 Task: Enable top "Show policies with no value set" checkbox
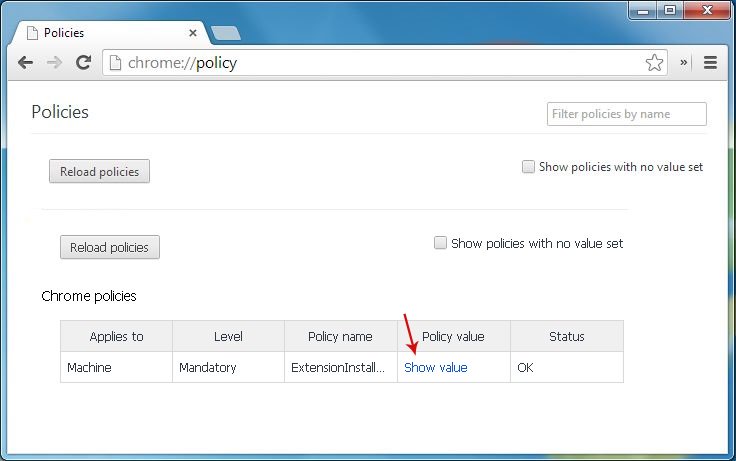pos(528,167)
